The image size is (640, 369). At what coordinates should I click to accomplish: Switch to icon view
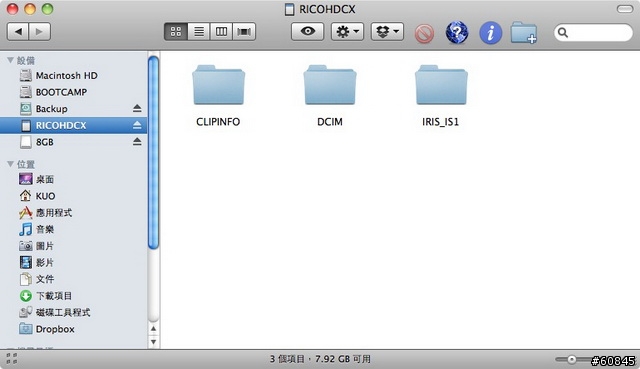[x=176, y=31]
